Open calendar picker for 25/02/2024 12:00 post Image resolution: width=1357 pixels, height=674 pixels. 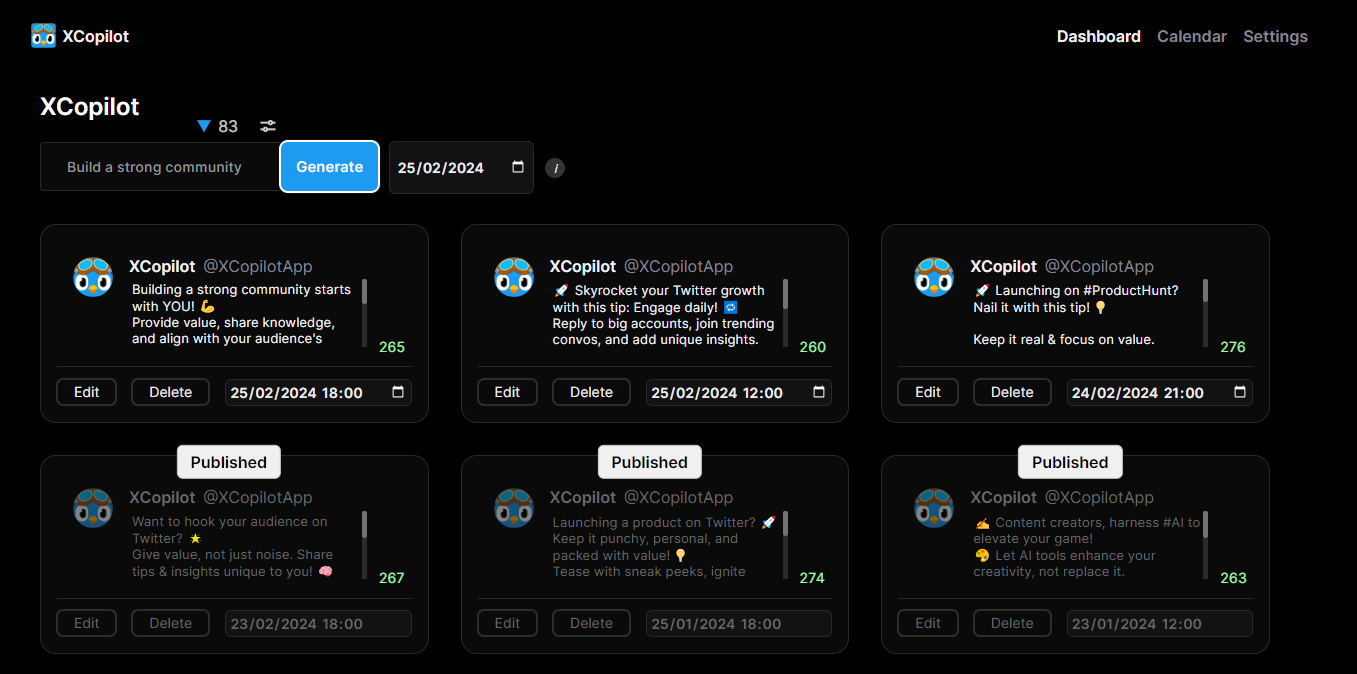[x=819, y=392]
